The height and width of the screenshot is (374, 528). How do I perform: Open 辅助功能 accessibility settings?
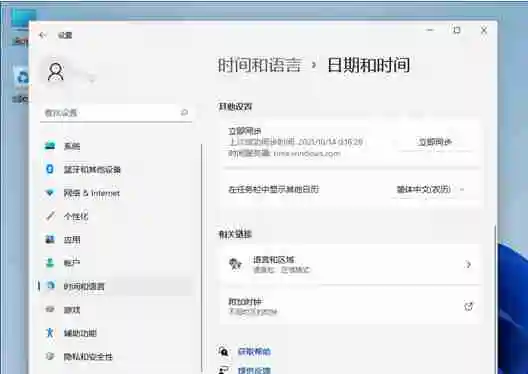point(116,333)
